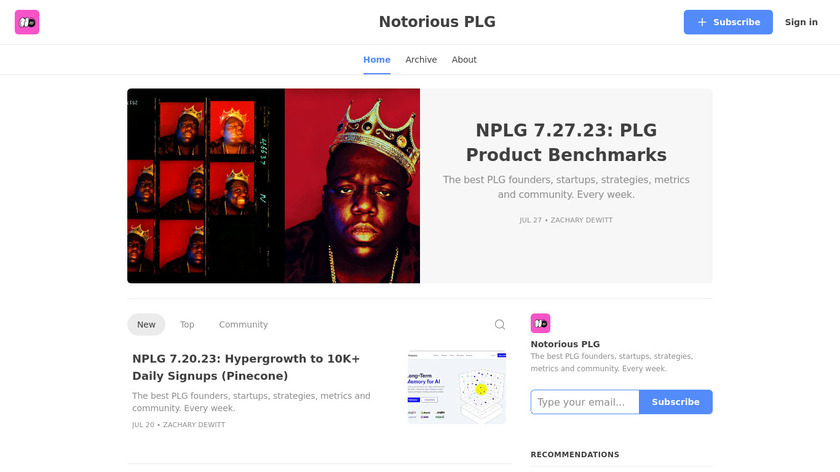Switch to the Archive tab
The image size is (840, 472).
tap(421, 59)
